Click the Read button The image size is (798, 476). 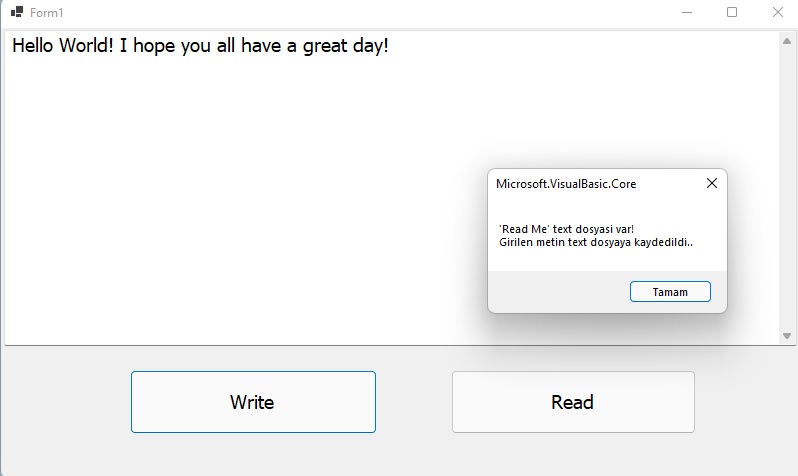click(573, 402)
